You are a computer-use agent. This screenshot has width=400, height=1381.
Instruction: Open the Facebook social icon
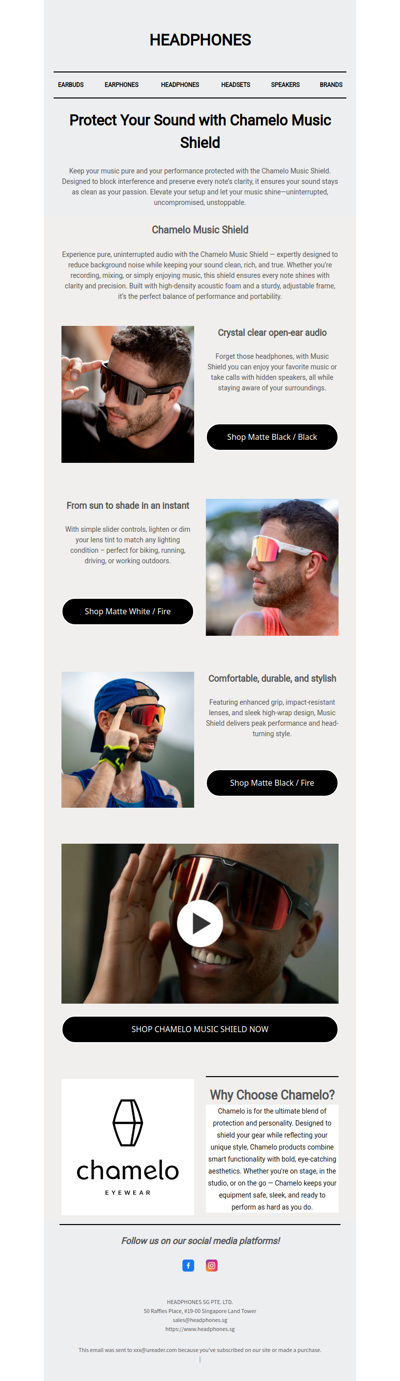coord(188,1265)
